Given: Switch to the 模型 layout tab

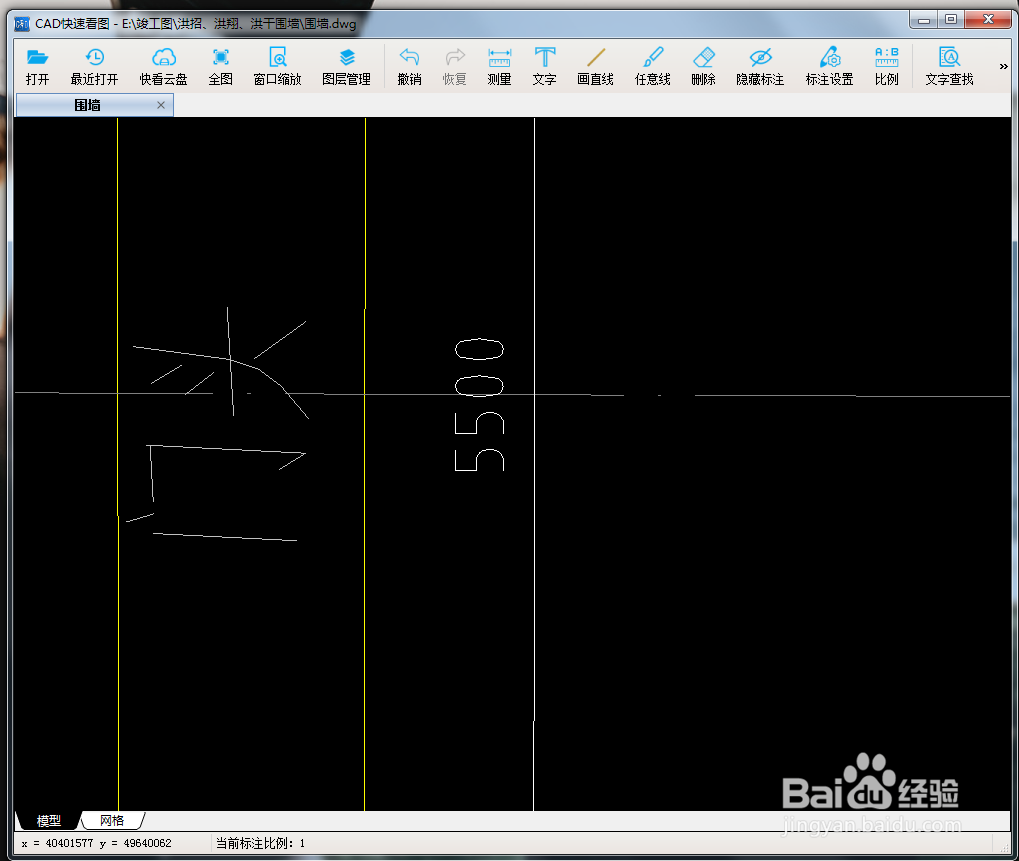Looking at the screenshot, I should [49, 821].
